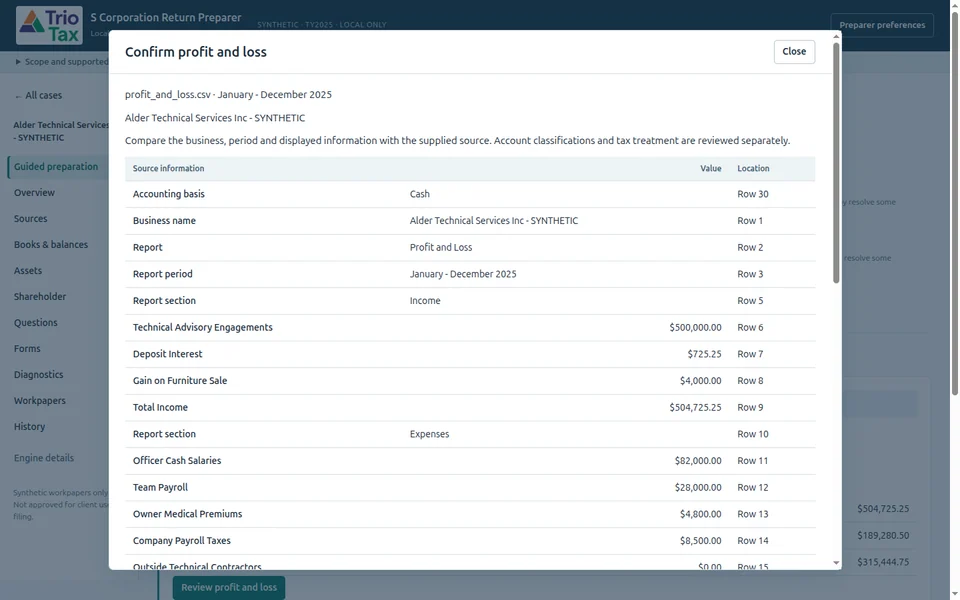The image size is (960, 600).
Task: Click Technical Advisory Engagements row label
Action: (x=203, y=328)
